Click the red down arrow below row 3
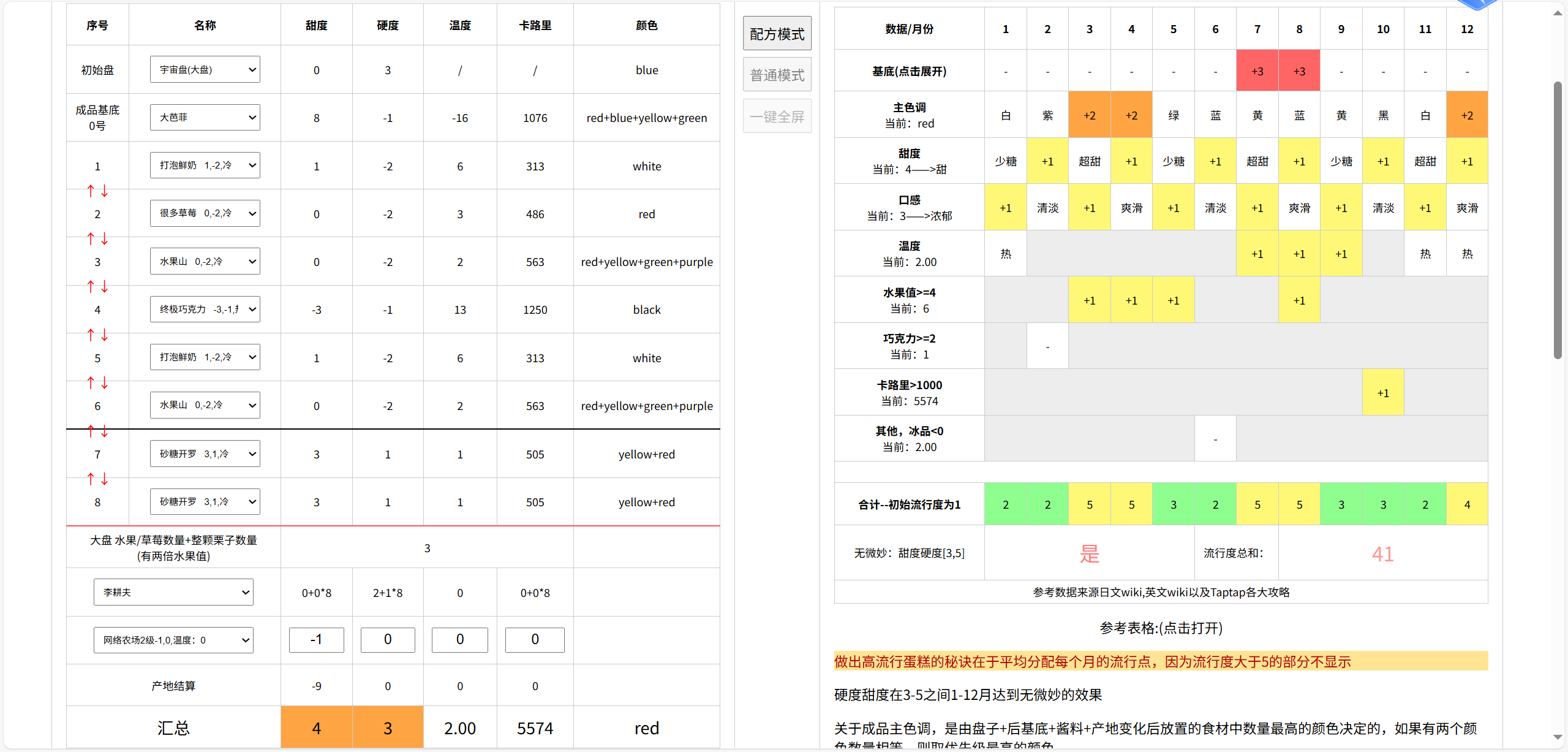Viewport: 1568px width, 752px height. [105, 286]
